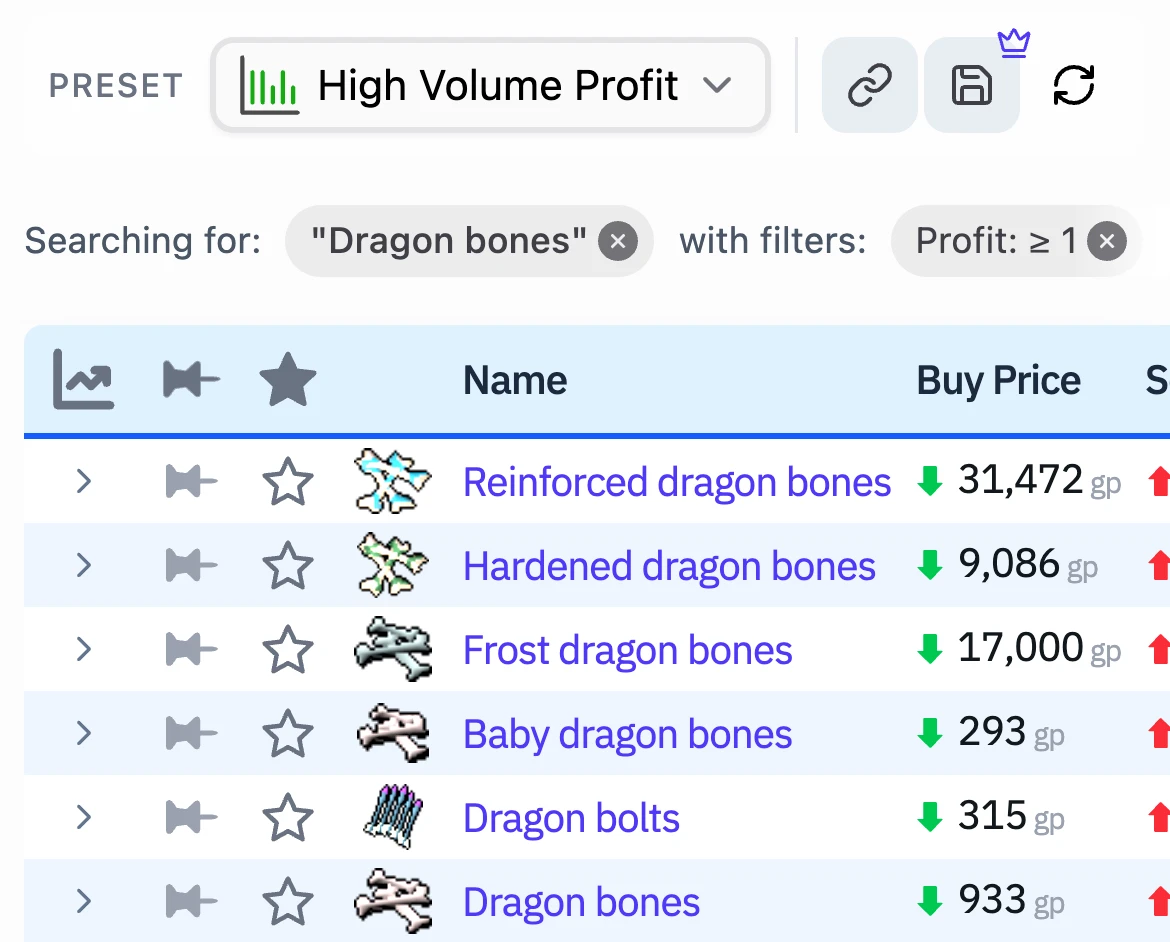Expand the Reinforced dragon bones row
This screenshot has width=1170, height=942.
[84, 481]
